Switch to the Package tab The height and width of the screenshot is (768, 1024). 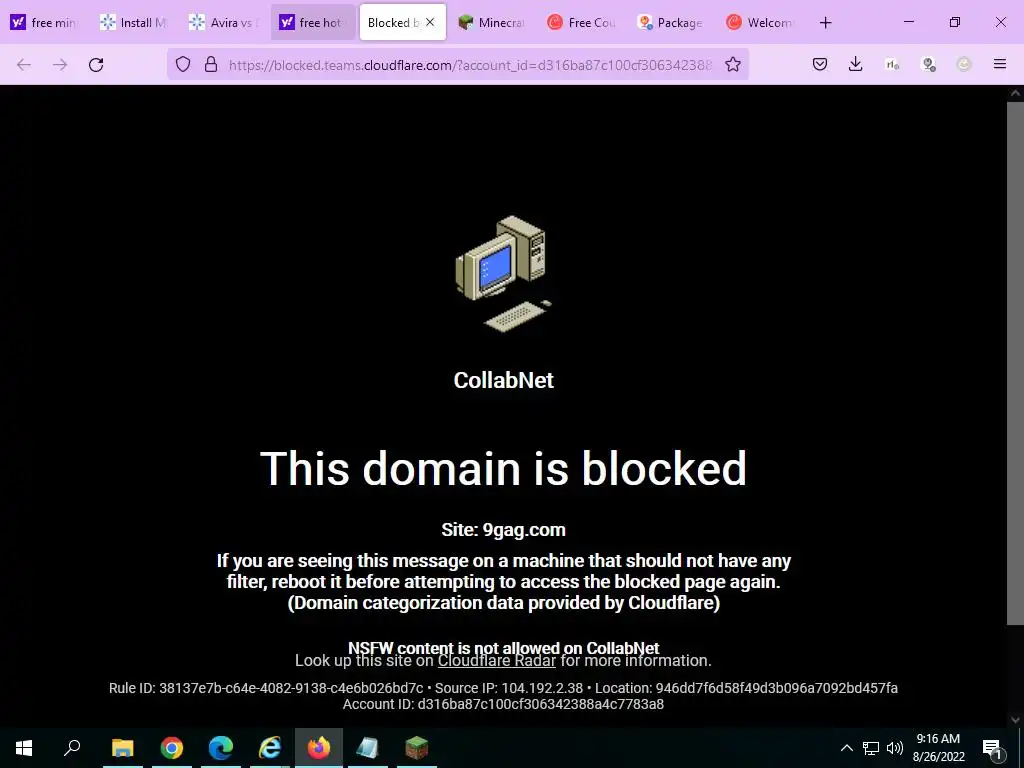pos(670,23)
